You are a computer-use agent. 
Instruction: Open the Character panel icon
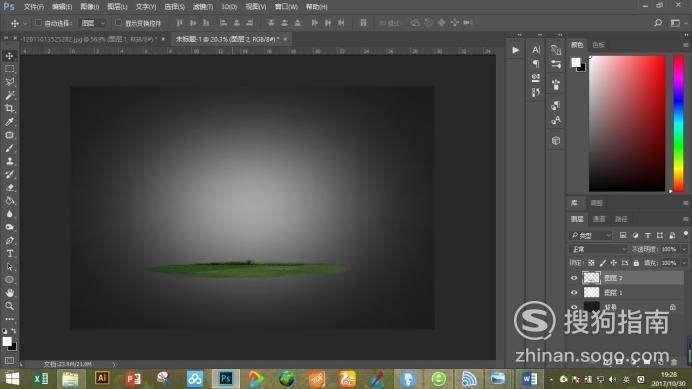(x=536, y=50)
